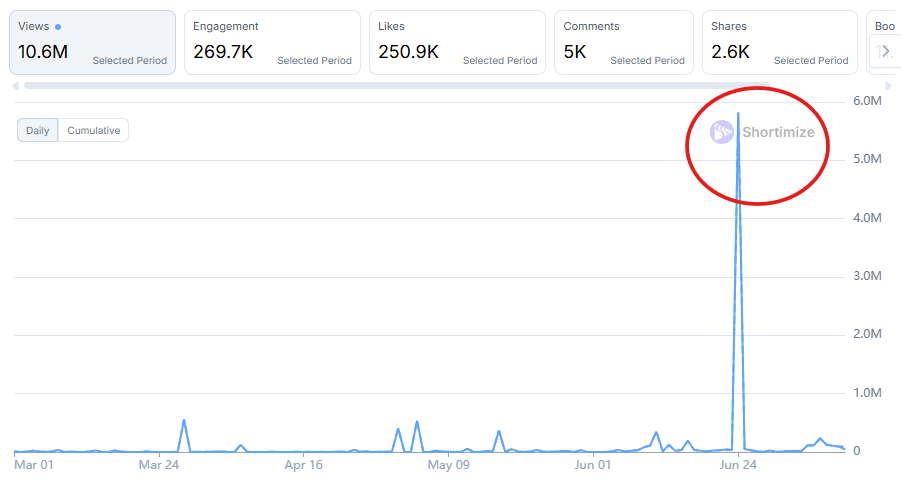Select the Views metric card

(x=92, y=43)
